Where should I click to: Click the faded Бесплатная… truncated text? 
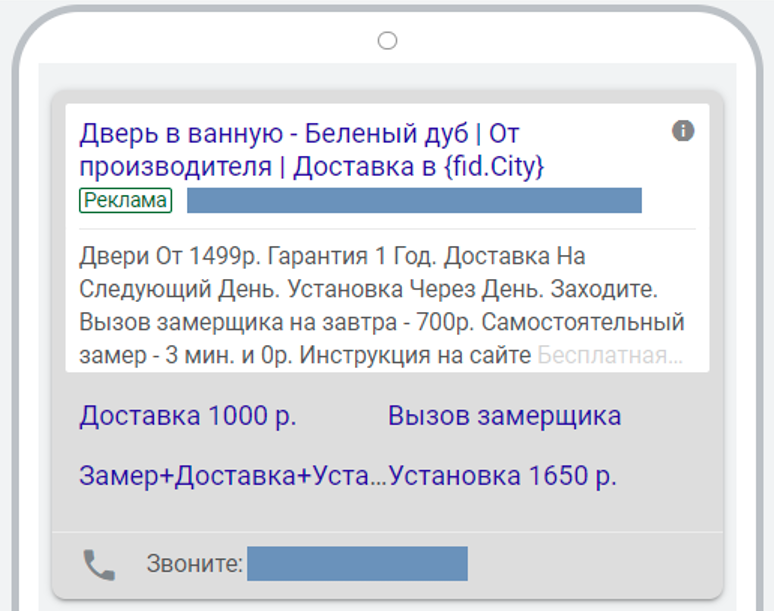pos(610,355)
